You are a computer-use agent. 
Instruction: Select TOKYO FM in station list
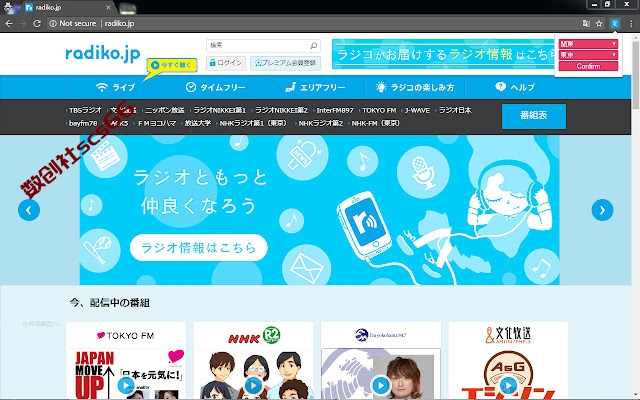[379, 110]
